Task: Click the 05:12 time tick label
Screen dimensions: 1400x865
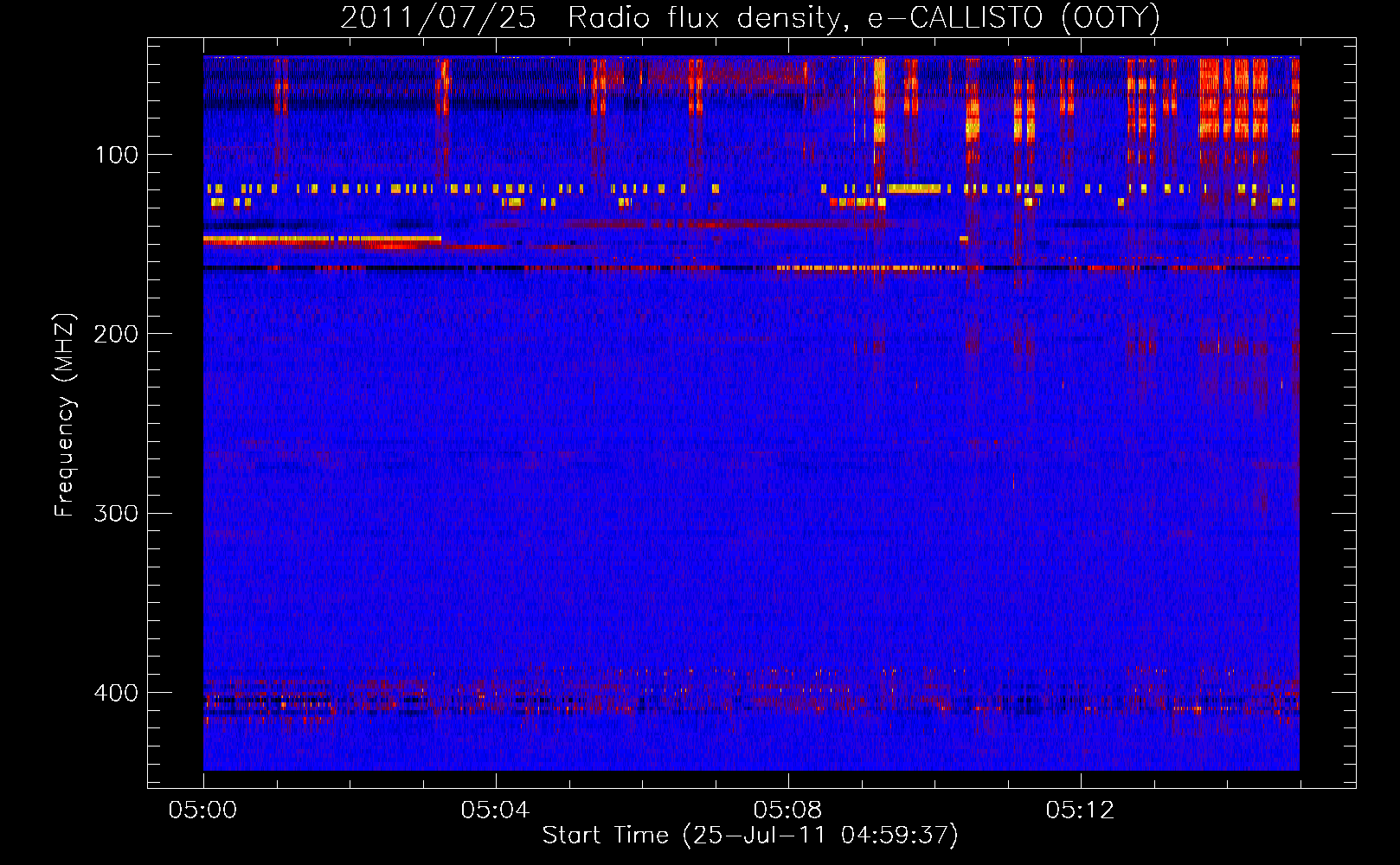Action: pos(1080,811)
